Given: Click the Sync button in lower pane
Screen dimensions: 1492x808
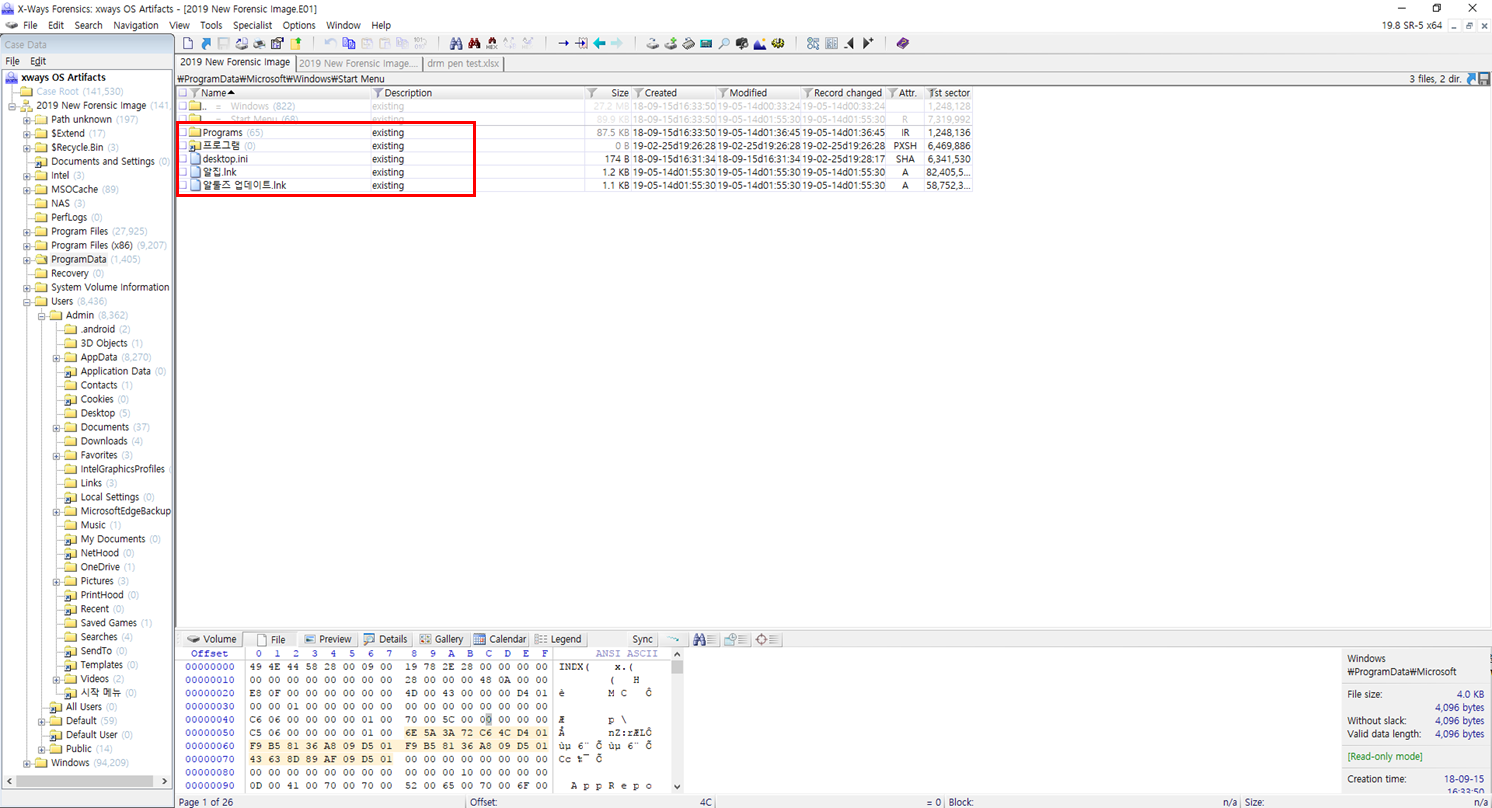Looking at the screenshot, I should click(643, 639).
